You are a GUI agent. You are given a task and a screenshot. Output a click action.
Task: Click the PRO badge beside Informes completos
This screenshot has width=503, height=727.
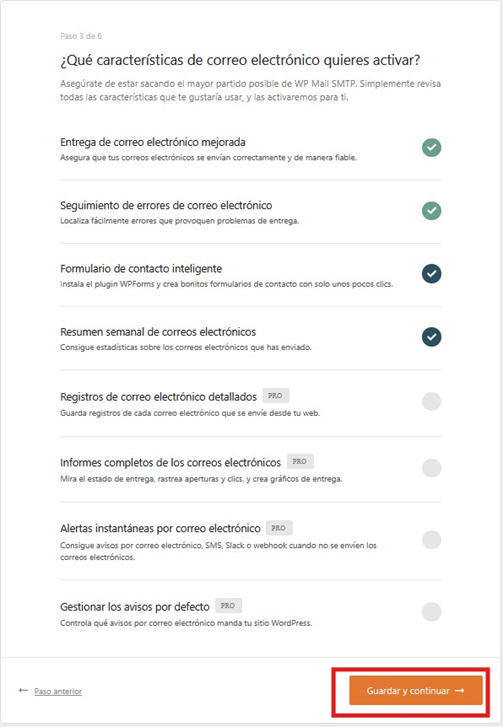300,461
